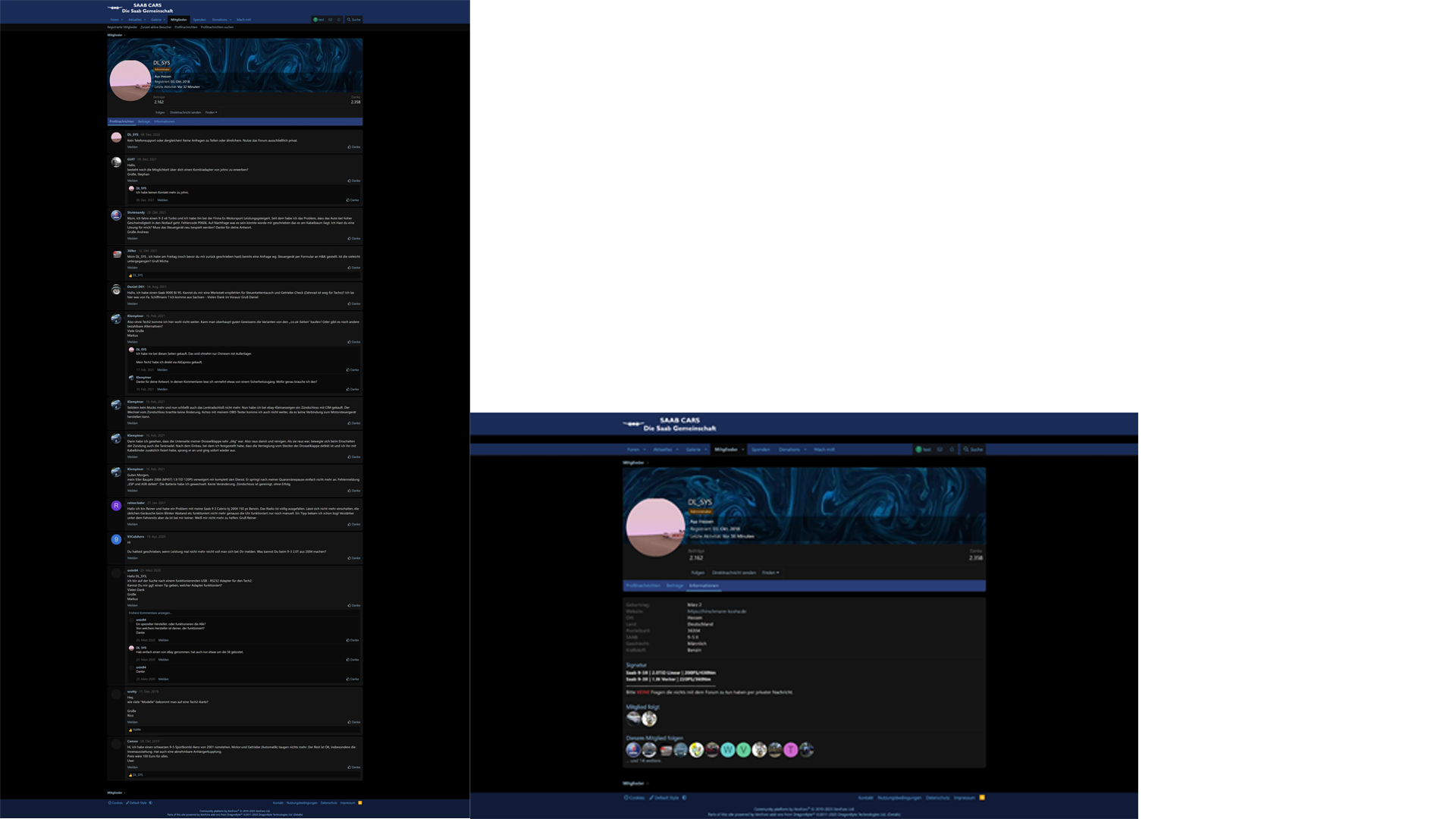Toggle the style variation icon in right footer
Viewport: 1456px width, 819px height.
coord(684,798)
